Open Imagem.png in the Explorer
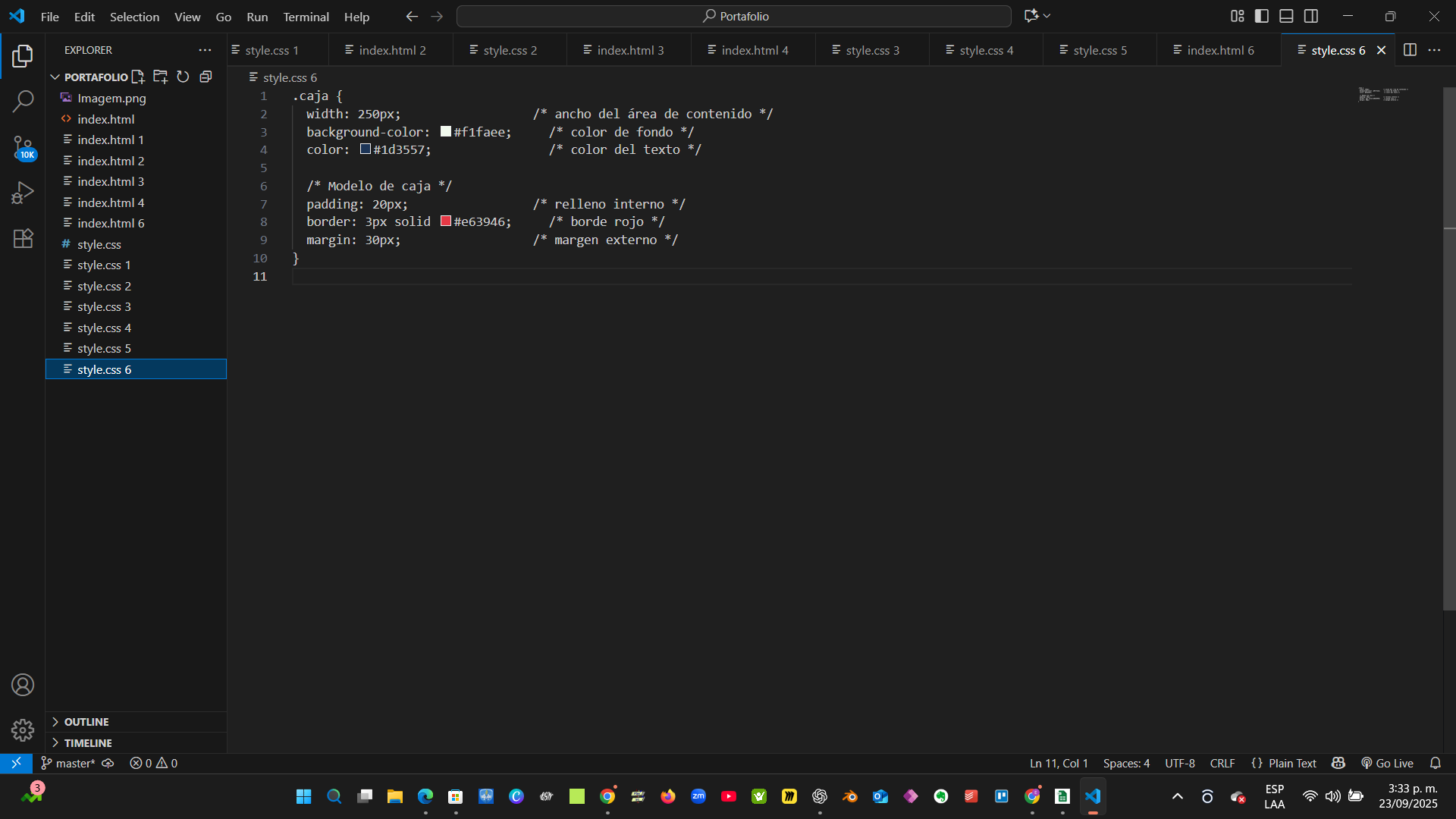Screen dimensions: 1456x819 pos(136,98)
